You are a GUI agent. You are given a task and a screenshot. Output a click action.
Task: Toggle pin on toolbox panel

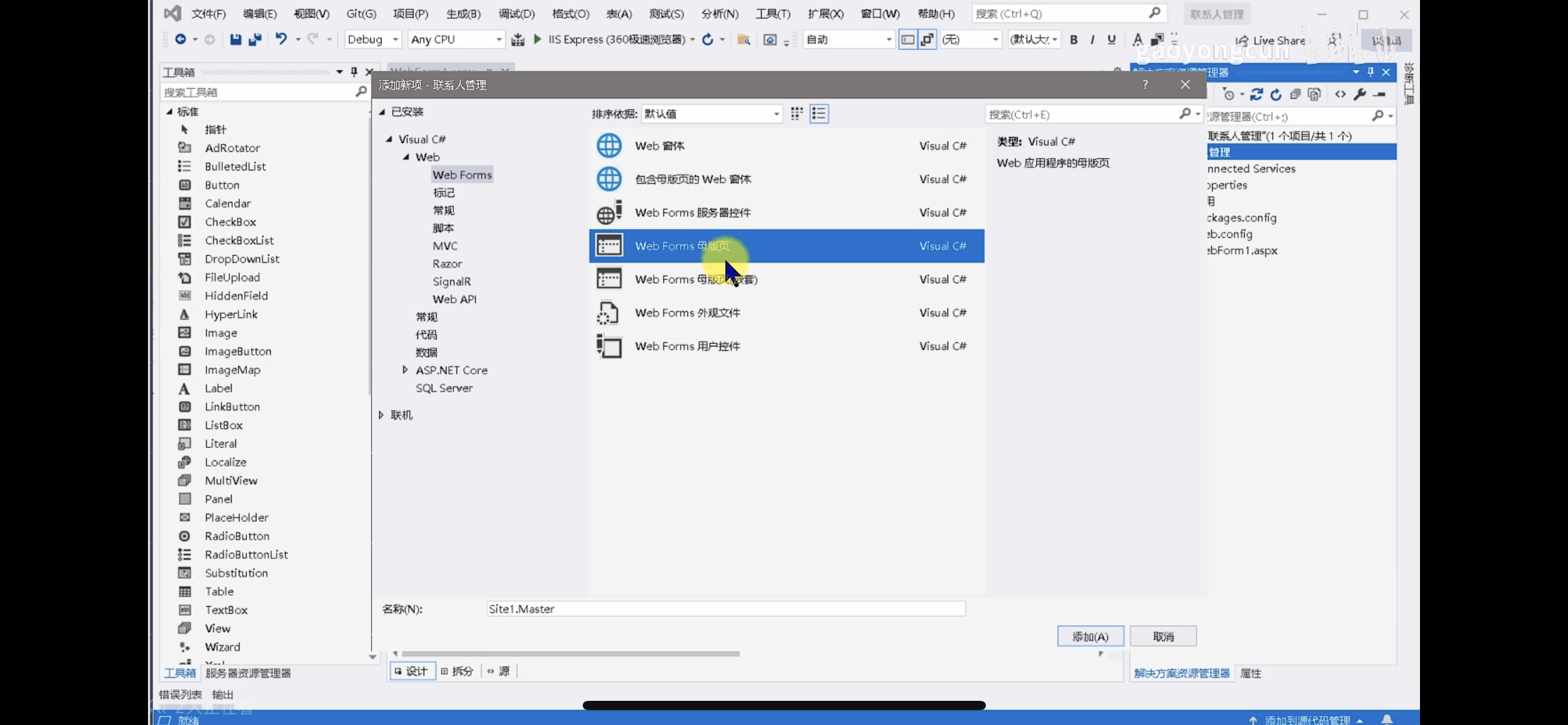[x=354, y=72]
